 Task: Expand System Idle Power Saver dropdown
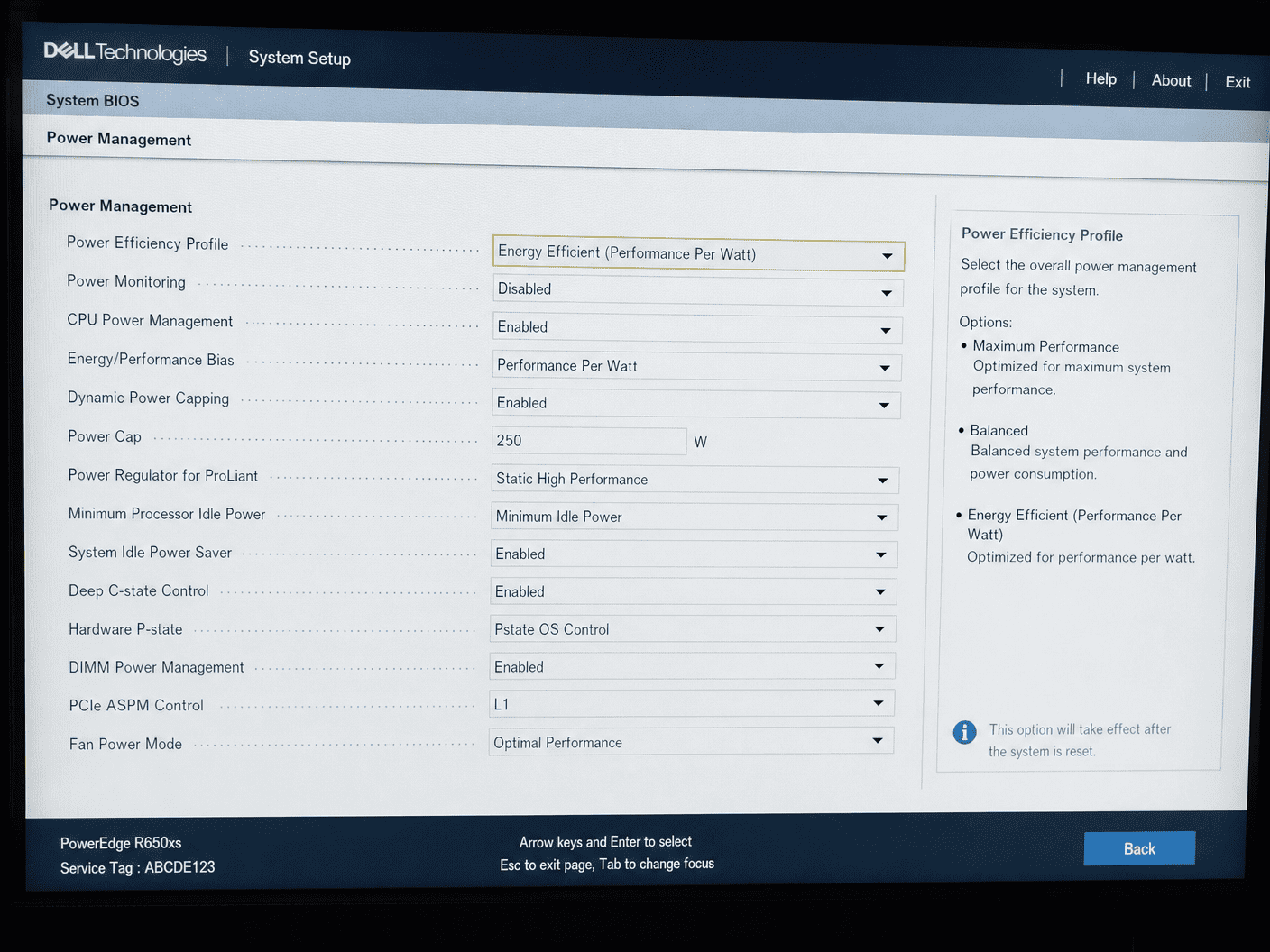[695, 554]
